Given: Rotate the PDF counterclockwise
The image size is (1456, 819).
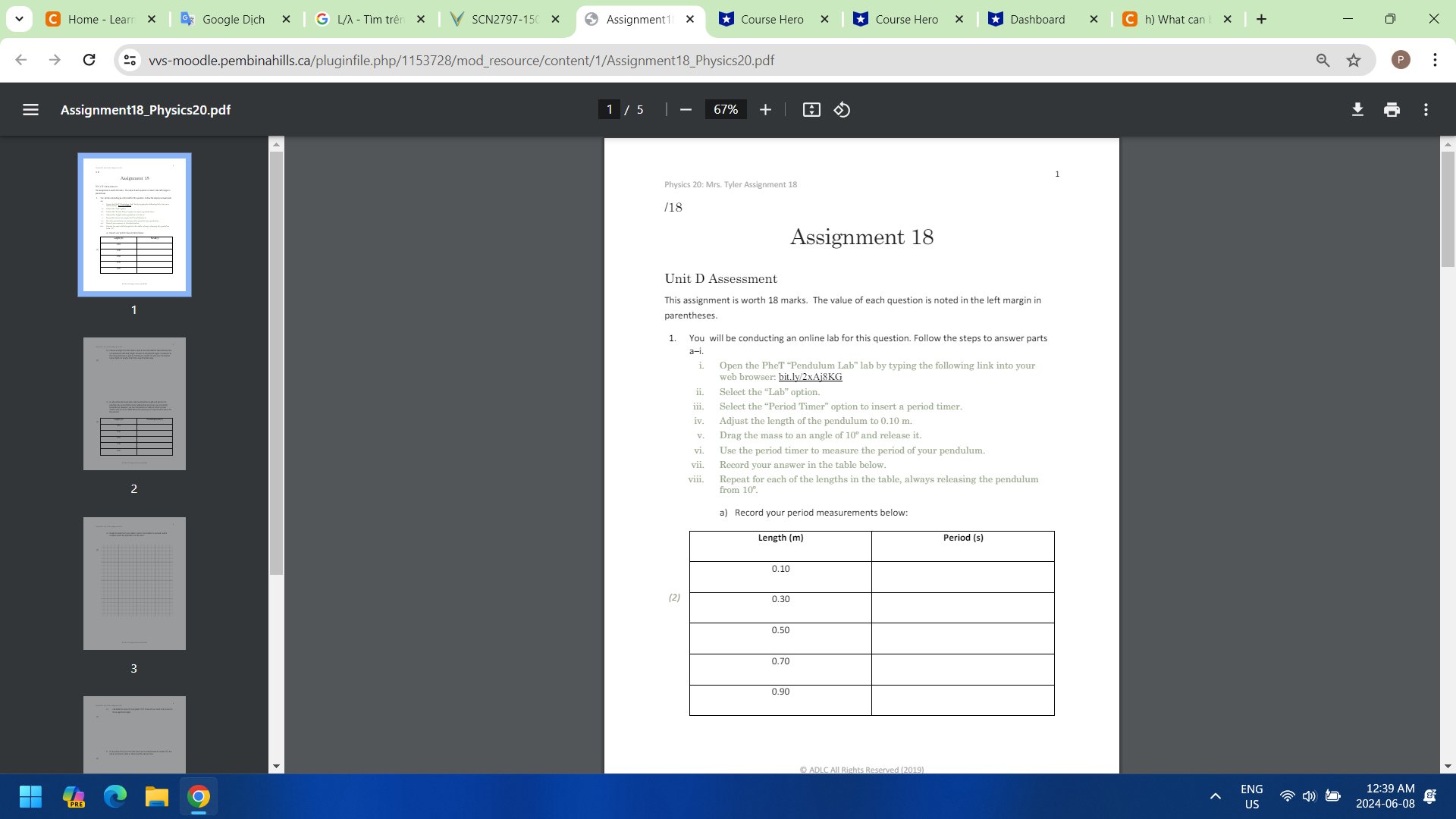Looking at the screenshot, I should pyautogui.click(x=842, y=109).
